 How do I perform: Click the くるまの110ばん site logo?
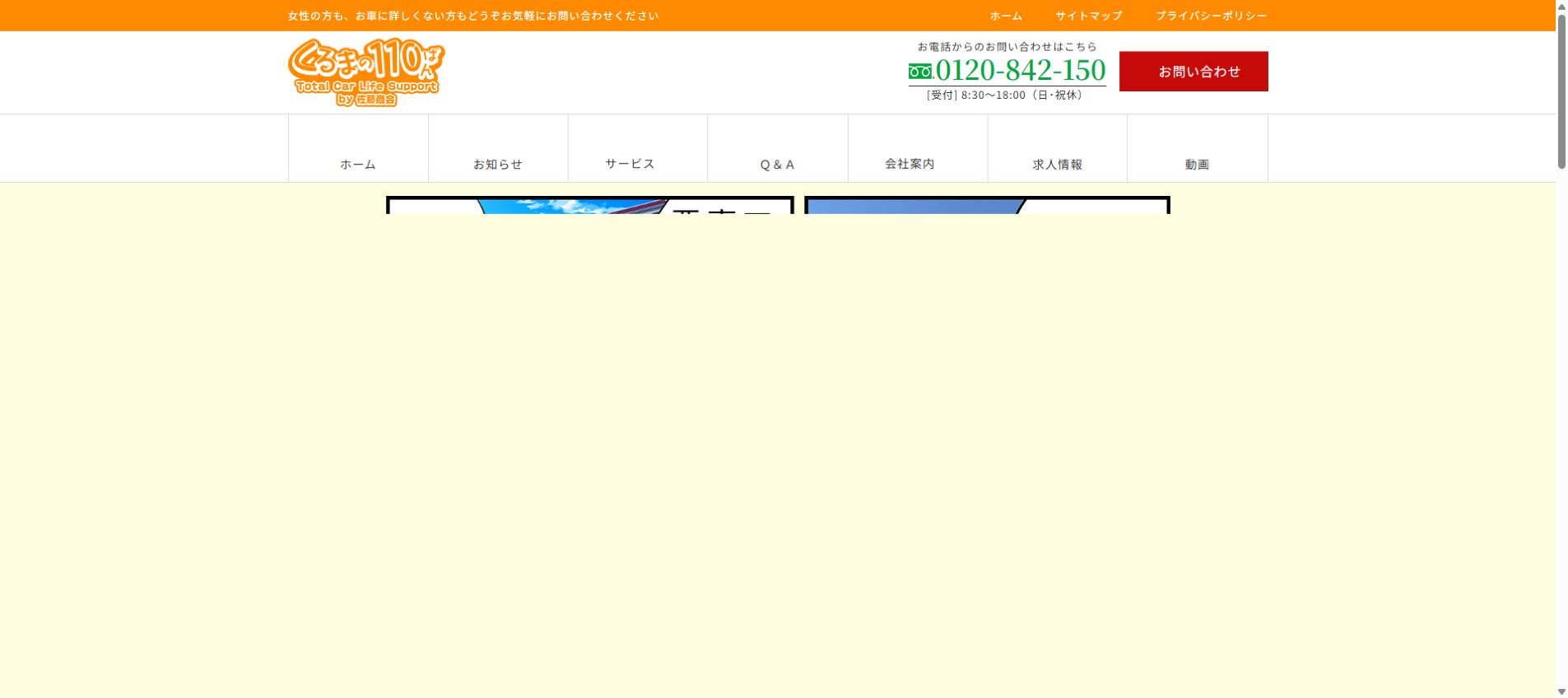[x=366, y=72]
